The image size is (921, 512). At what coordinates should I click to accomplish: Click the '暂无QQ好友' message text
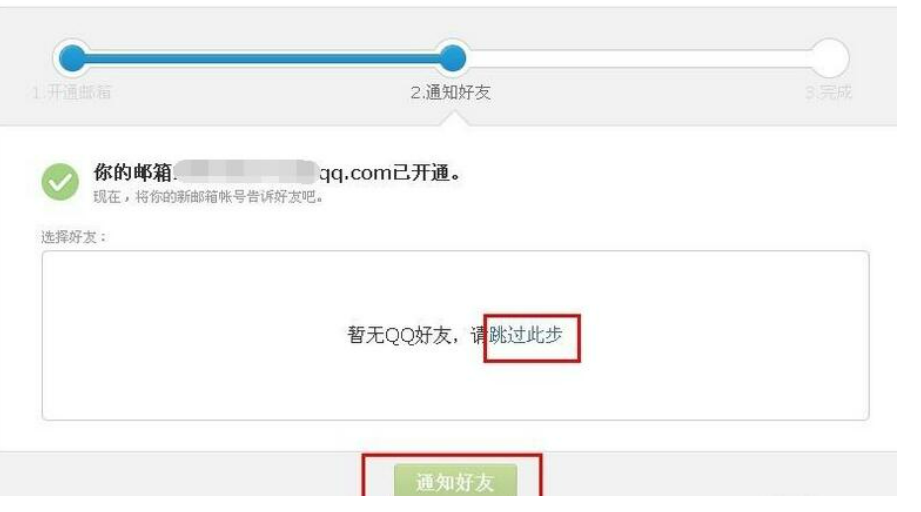[x=399, y=335]
